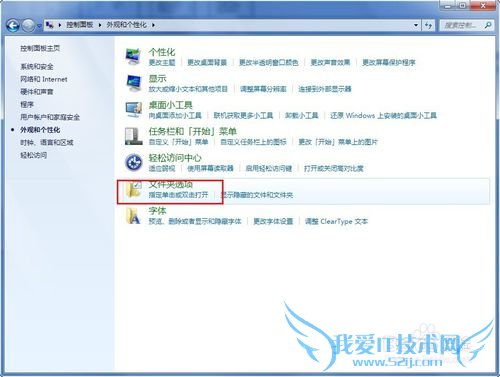Click the magnifier icon in search box
Viewport: 500px width, 377px height.
[x=488, y=25]
